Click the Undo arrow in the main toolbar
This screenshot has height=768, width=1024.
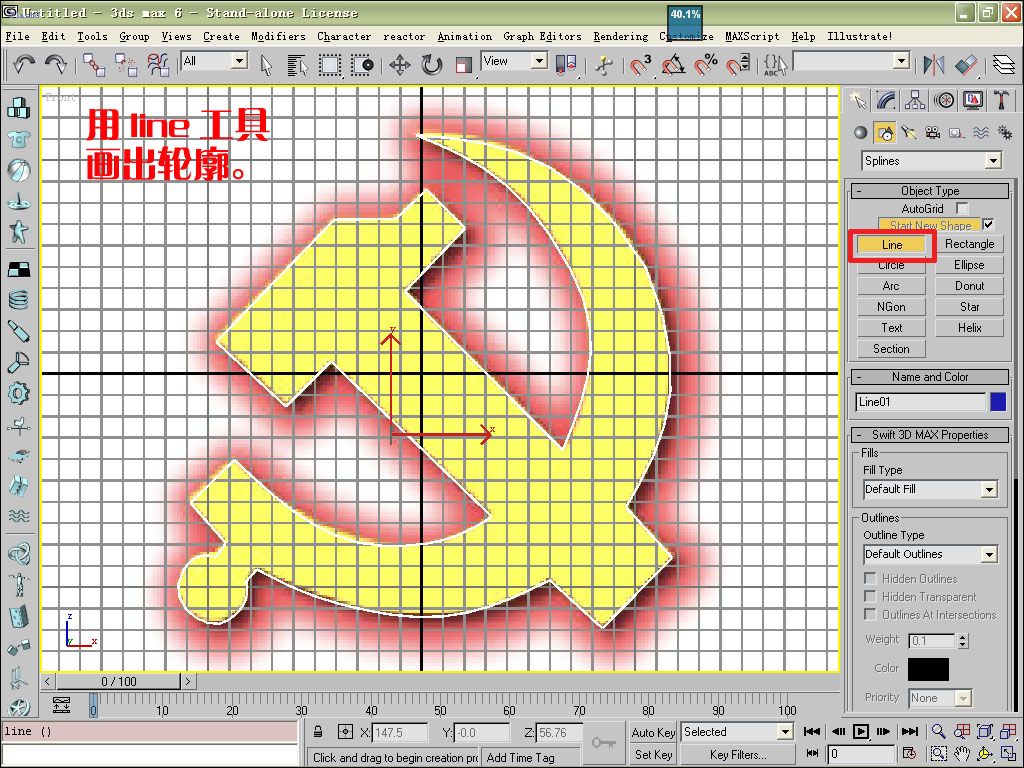[x=24, y=64]
